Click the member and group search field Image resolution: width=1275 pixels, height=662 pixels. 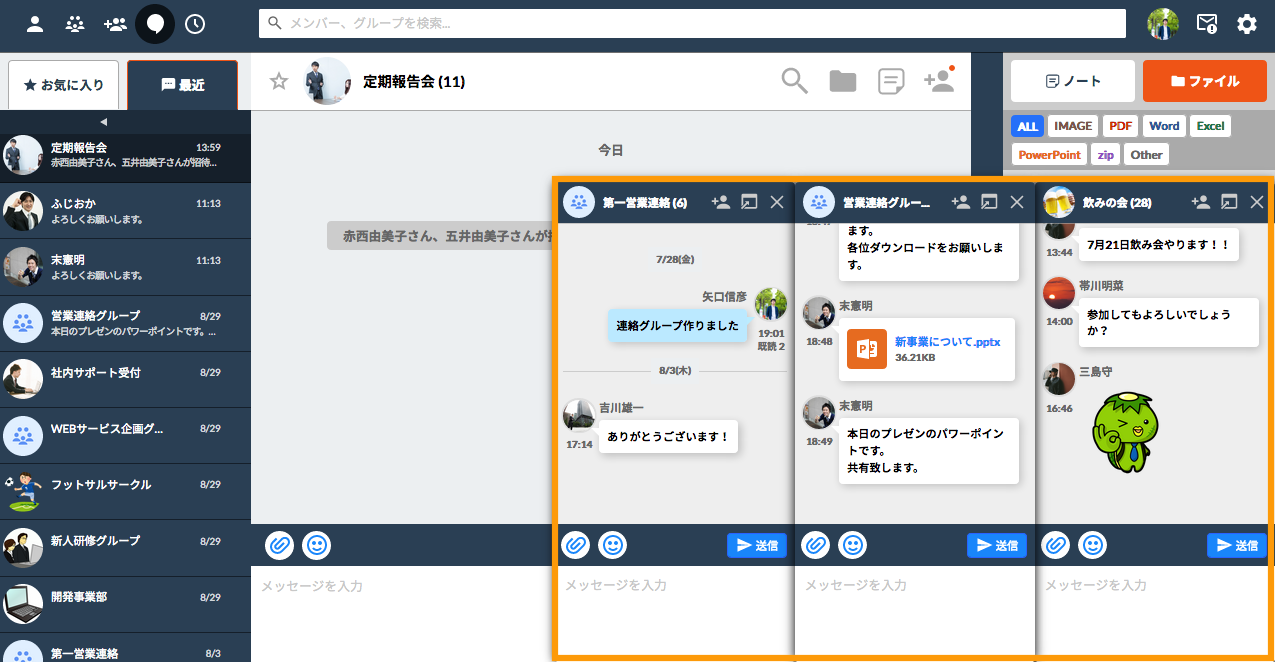coord(692,23)
